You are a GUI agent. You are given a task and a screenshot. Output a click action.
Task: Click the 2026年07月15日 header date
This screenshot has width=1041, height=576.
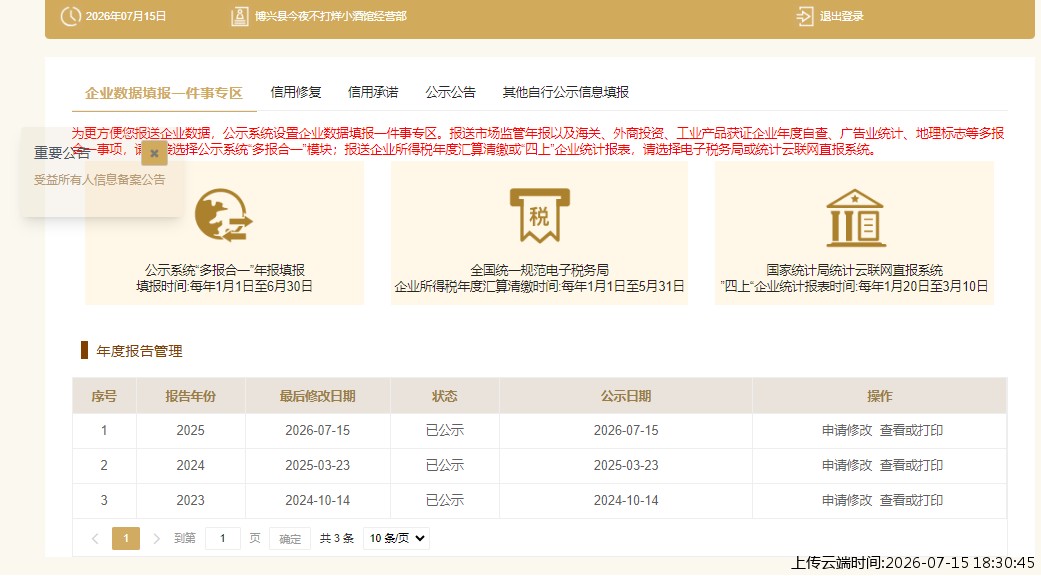[x=125, y=16]
